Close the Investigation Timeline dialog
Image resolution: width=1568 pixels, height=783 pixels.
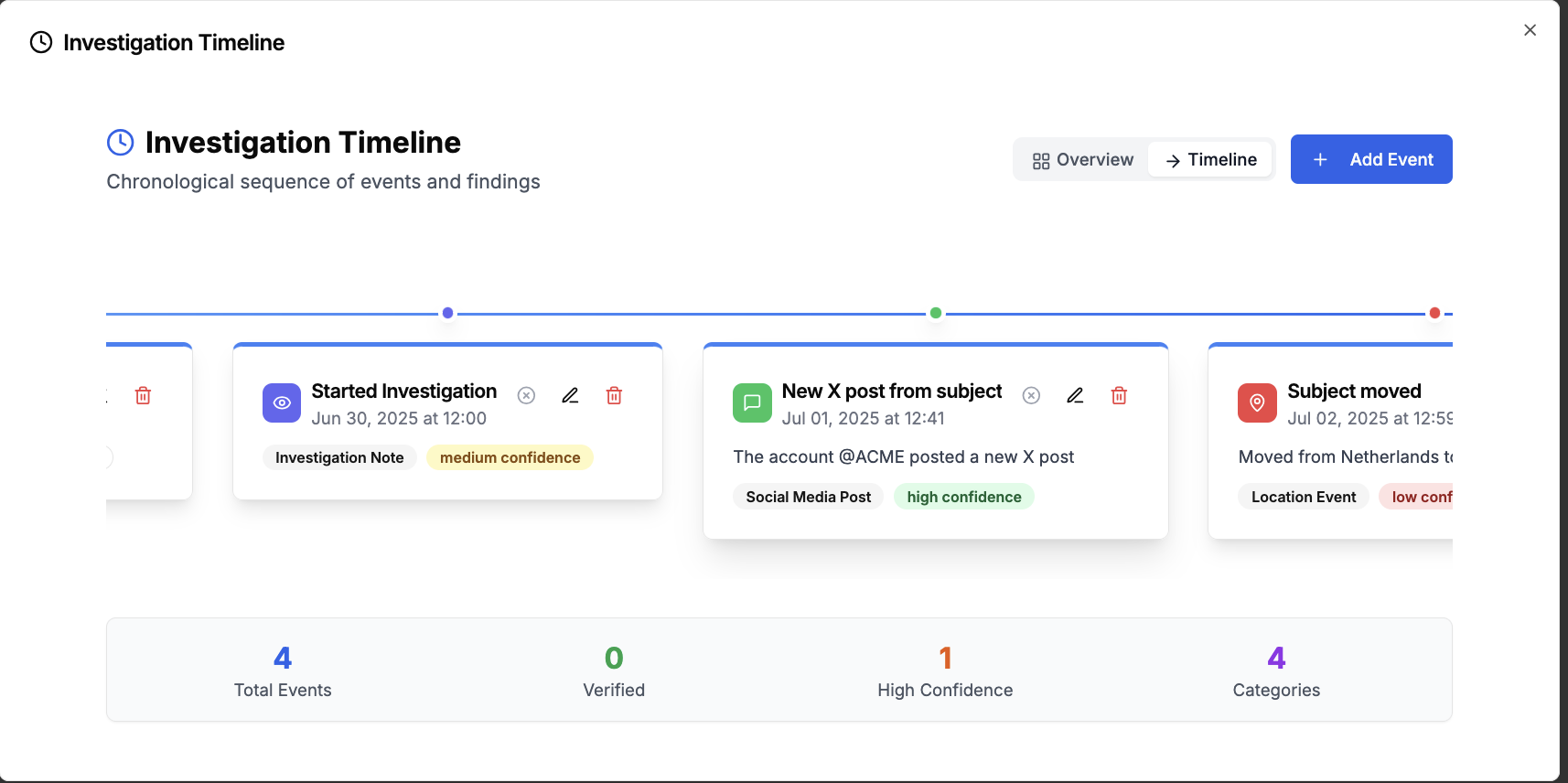click(x=1530, y=30)
